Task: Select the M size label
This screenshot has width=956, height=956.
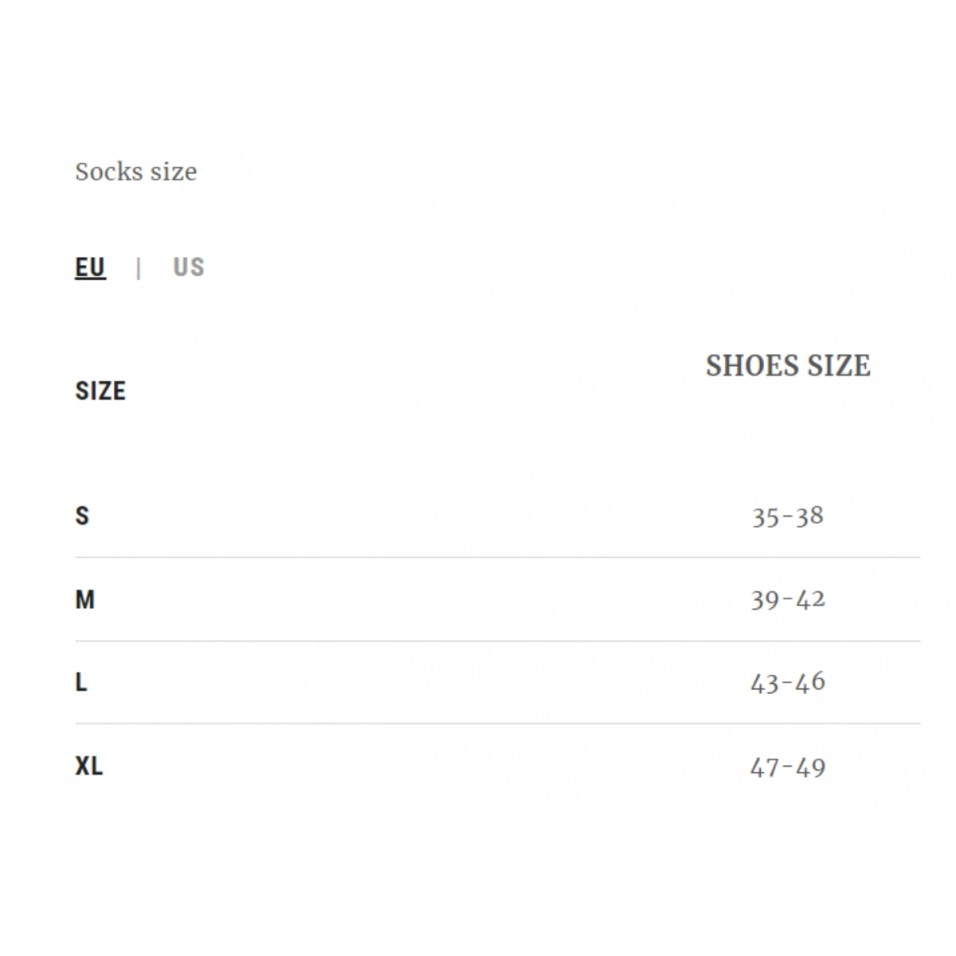Action: (85, 600)
